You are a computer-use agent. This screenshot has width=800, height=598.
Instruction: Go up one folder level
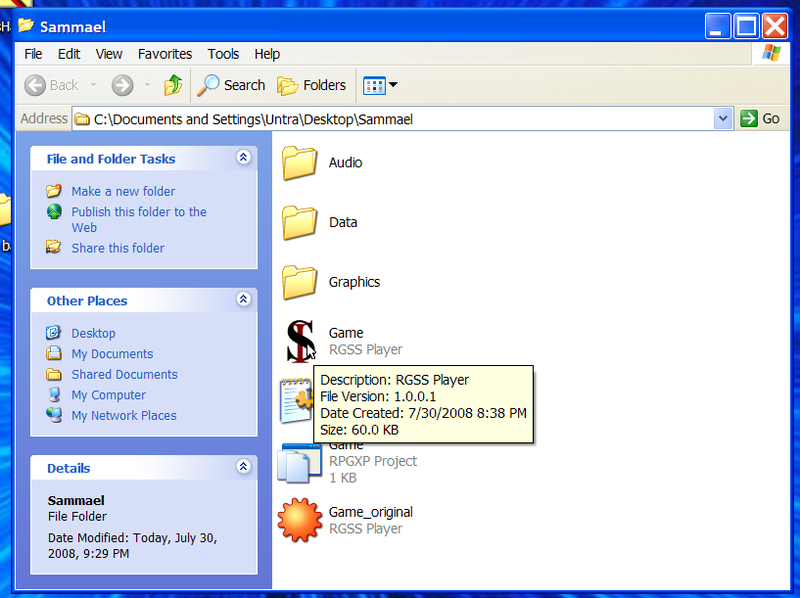(x=173, y=85)
